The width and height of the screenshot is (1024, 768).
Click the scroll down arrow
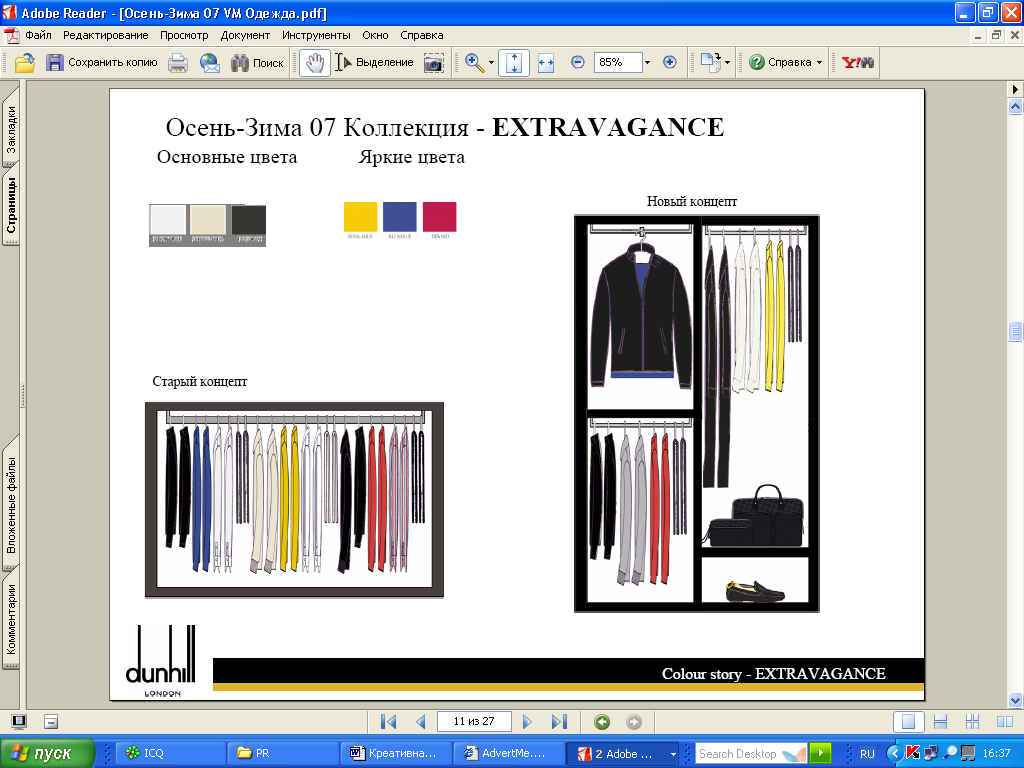tap(1015, 700)
